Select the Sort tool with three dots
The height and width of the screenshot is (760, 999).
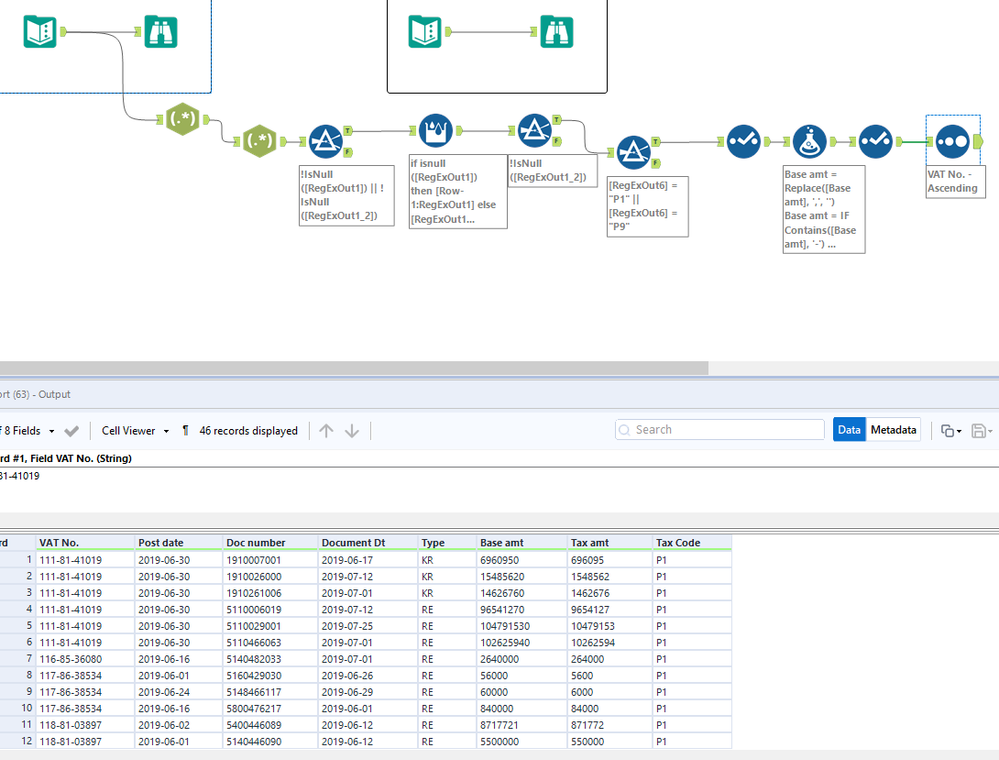tap(952, 141)
